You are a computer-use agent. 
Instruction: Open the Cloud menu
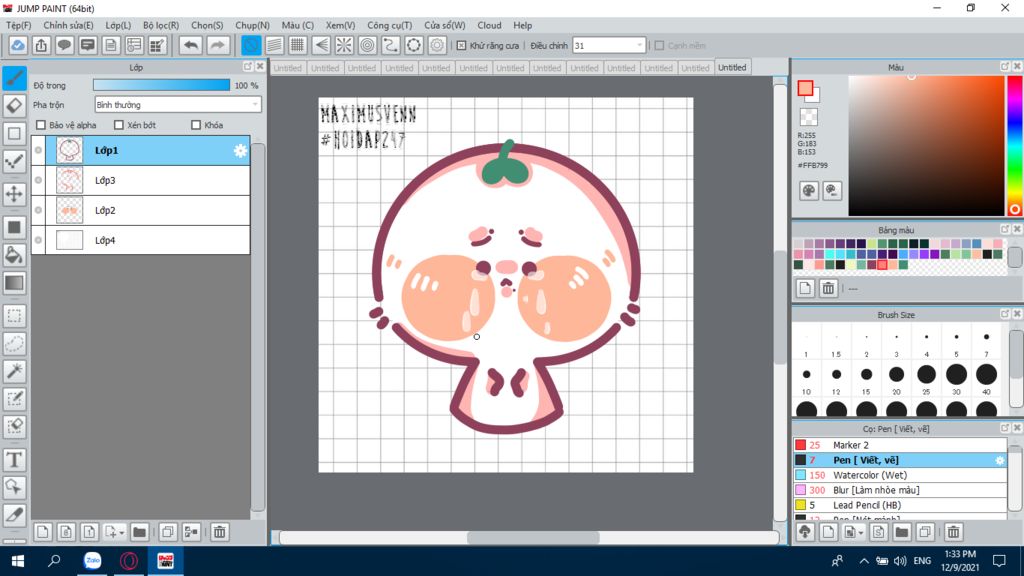(489, 25)
